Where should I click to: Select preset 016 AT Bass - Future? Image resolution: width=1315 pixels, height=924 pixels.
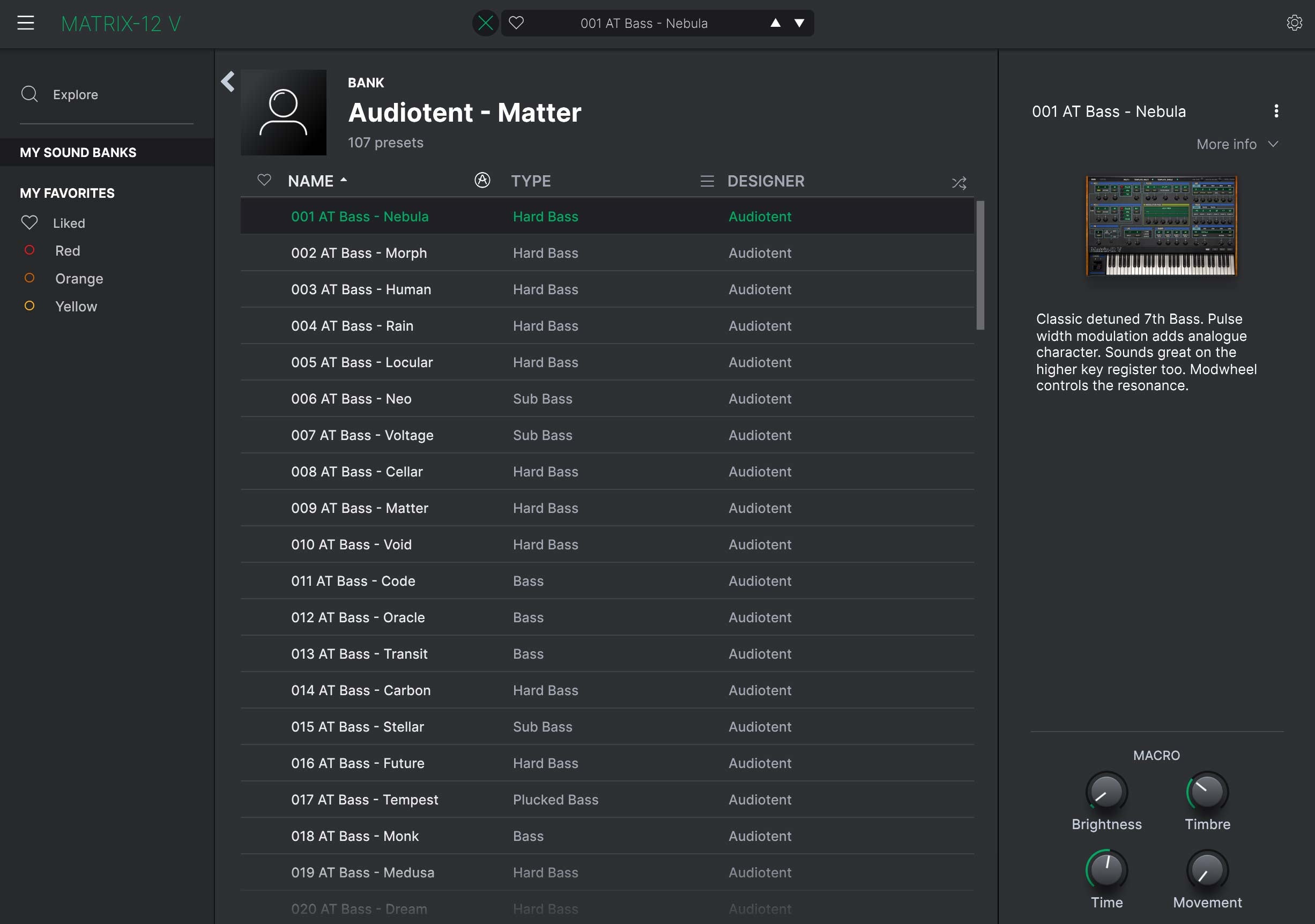[x=607, y=763]
